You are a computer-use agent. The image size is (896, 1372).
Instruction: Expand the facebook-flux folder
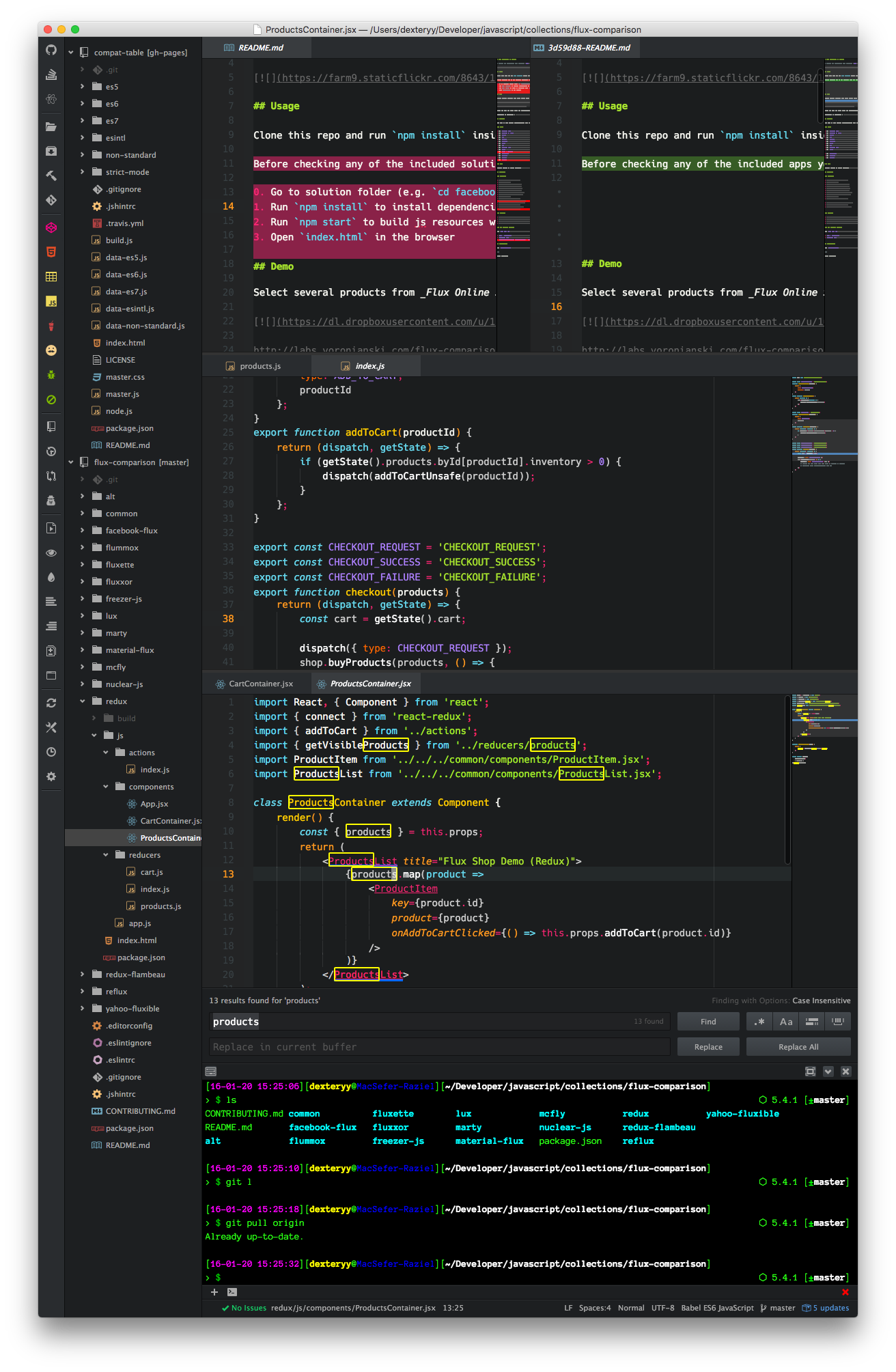tap(82, 531)
